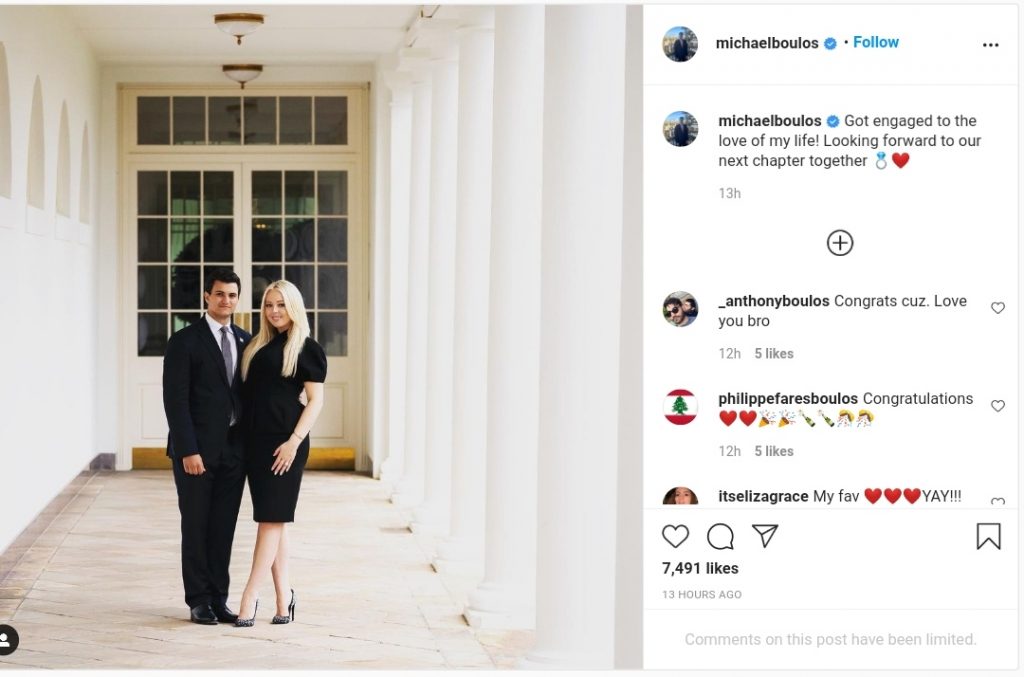Click the 13 HOURS AGO timestamp
1024x677 pixels.
701,594
